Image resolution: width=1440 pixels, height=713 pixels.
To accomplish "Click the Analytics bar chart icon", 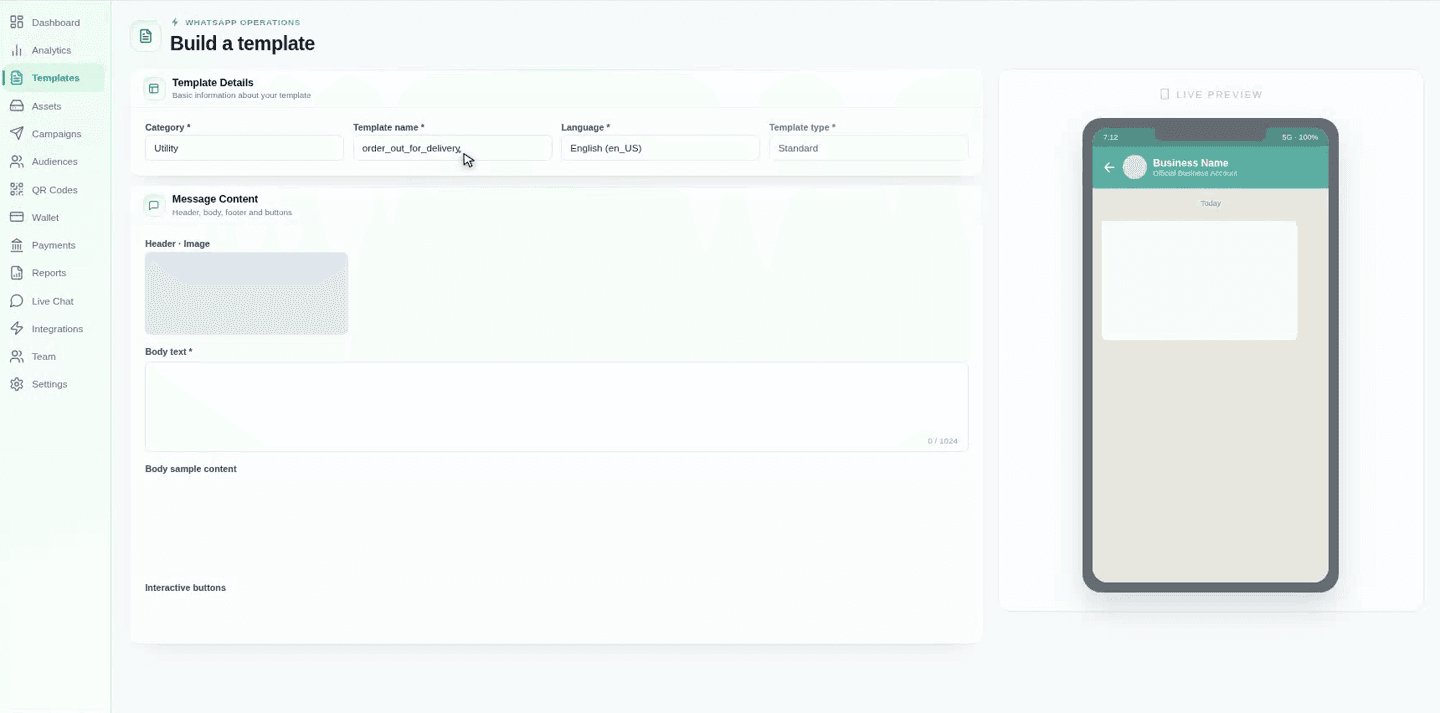I will pyautogui.click(x=17, y=50).
